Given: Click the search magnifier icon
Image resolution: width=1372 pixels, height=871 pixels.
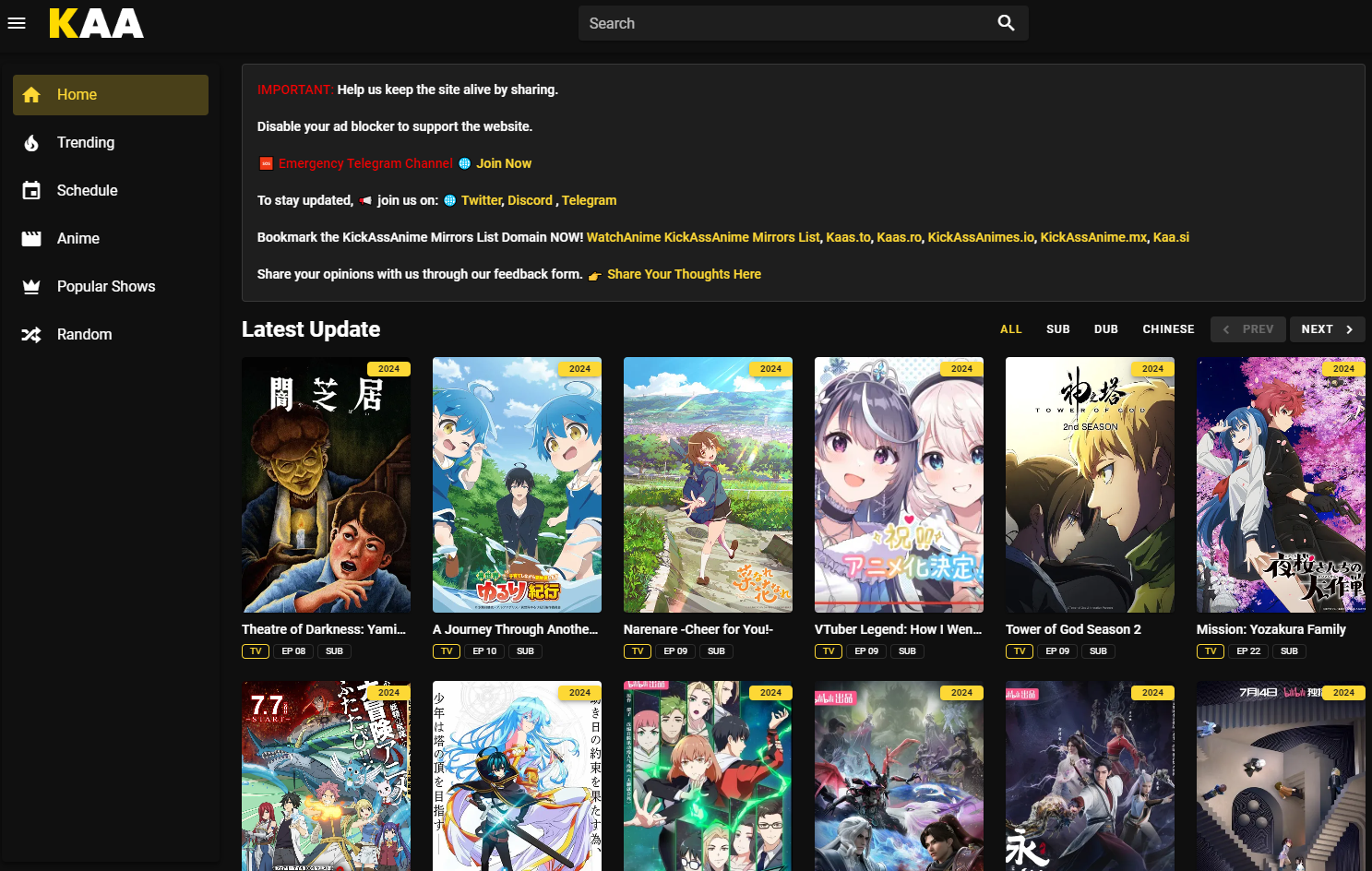Looking at the screenshot, I should (1006, 23).
